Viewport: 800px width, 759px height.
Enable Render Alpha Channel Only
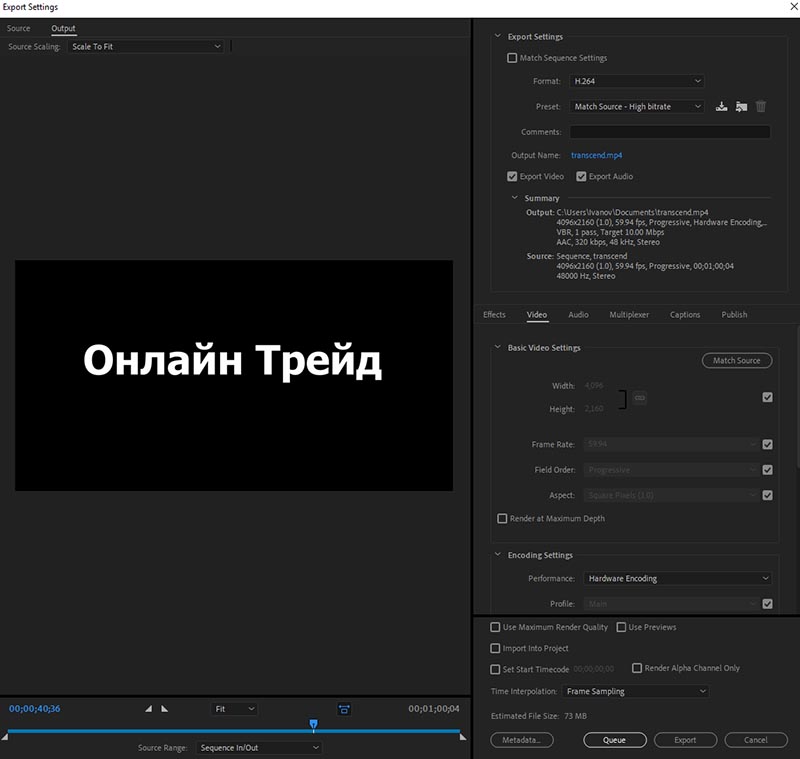(637, 668)
